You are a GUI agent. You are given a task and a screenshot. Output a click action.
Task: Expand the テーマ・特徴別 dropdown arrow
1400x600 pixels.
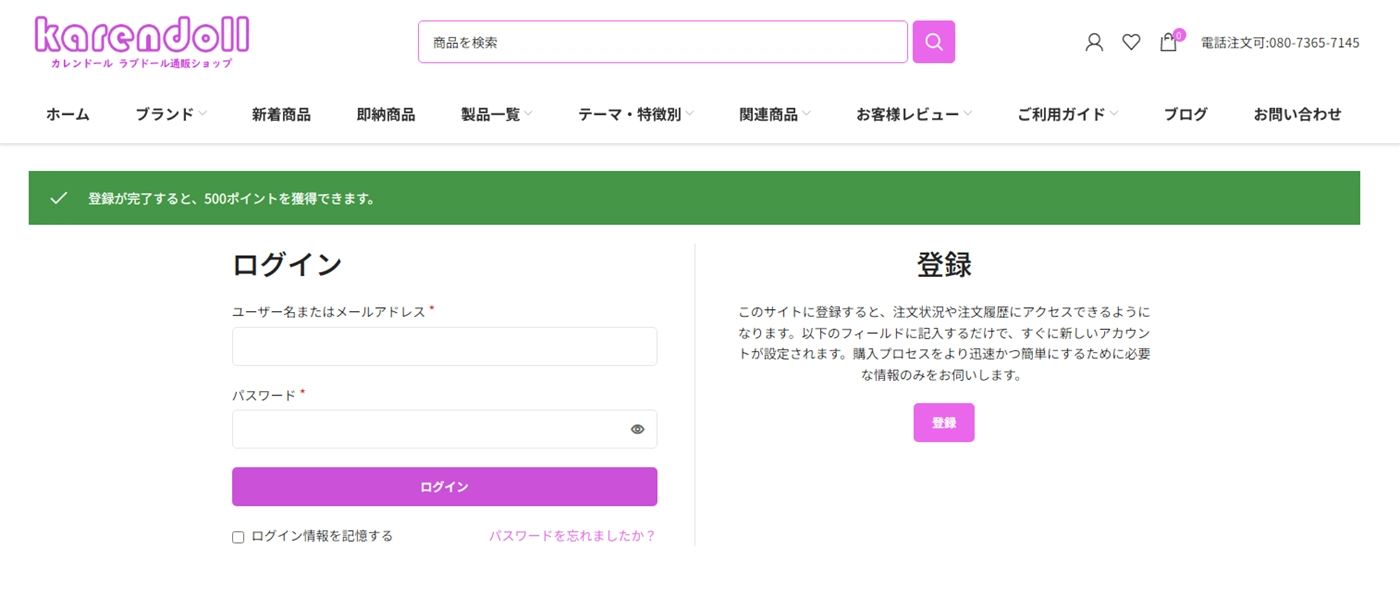pos(689,114)
